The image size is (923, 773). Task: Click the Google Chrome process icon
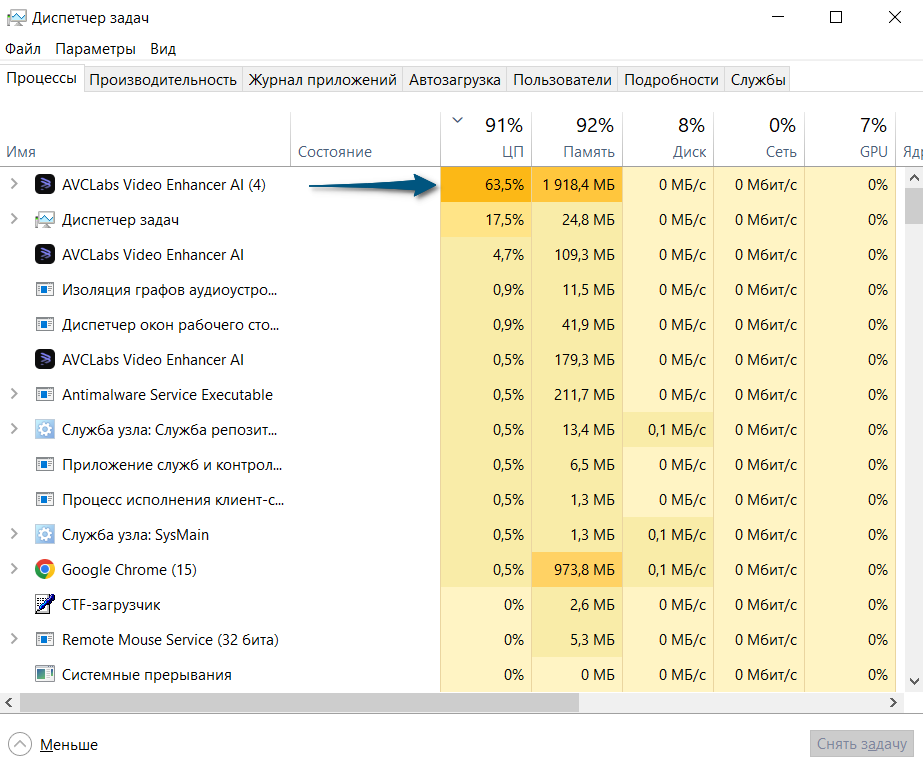tap(44, 570)
